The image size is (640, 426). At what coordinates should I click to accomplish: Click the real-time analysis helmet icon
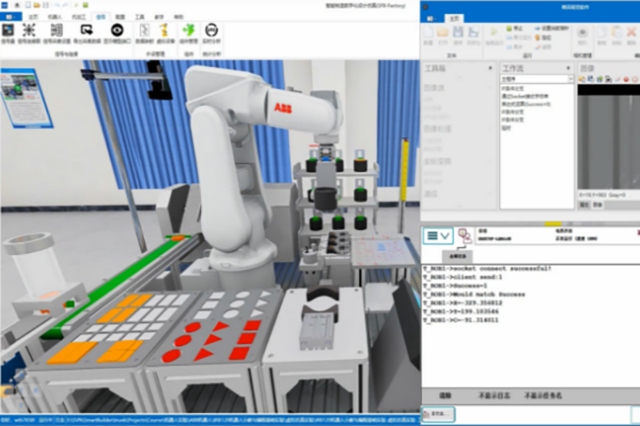[211, 30]
